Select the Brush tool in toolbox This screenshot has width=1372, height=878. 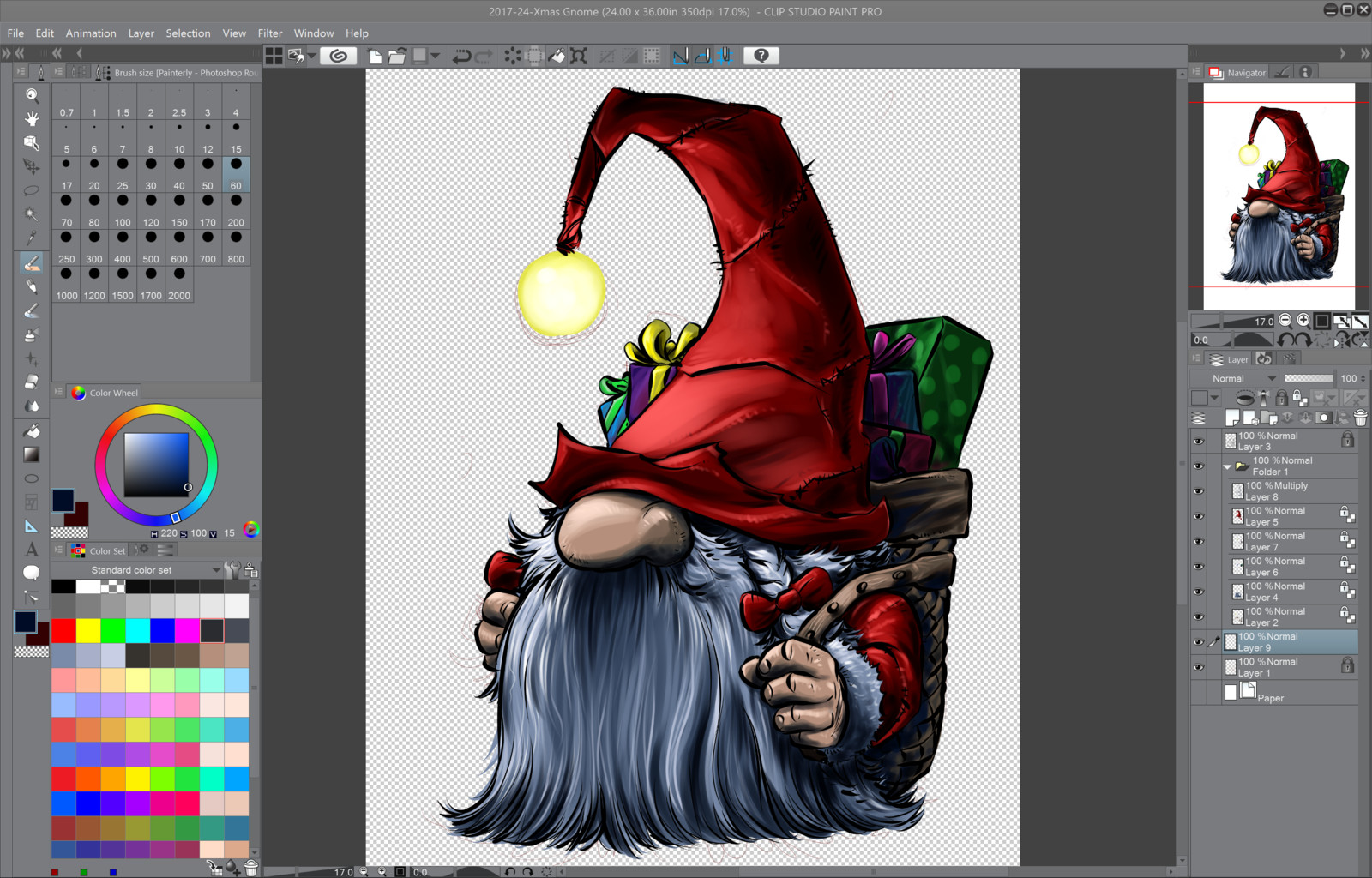pos(32,262)
